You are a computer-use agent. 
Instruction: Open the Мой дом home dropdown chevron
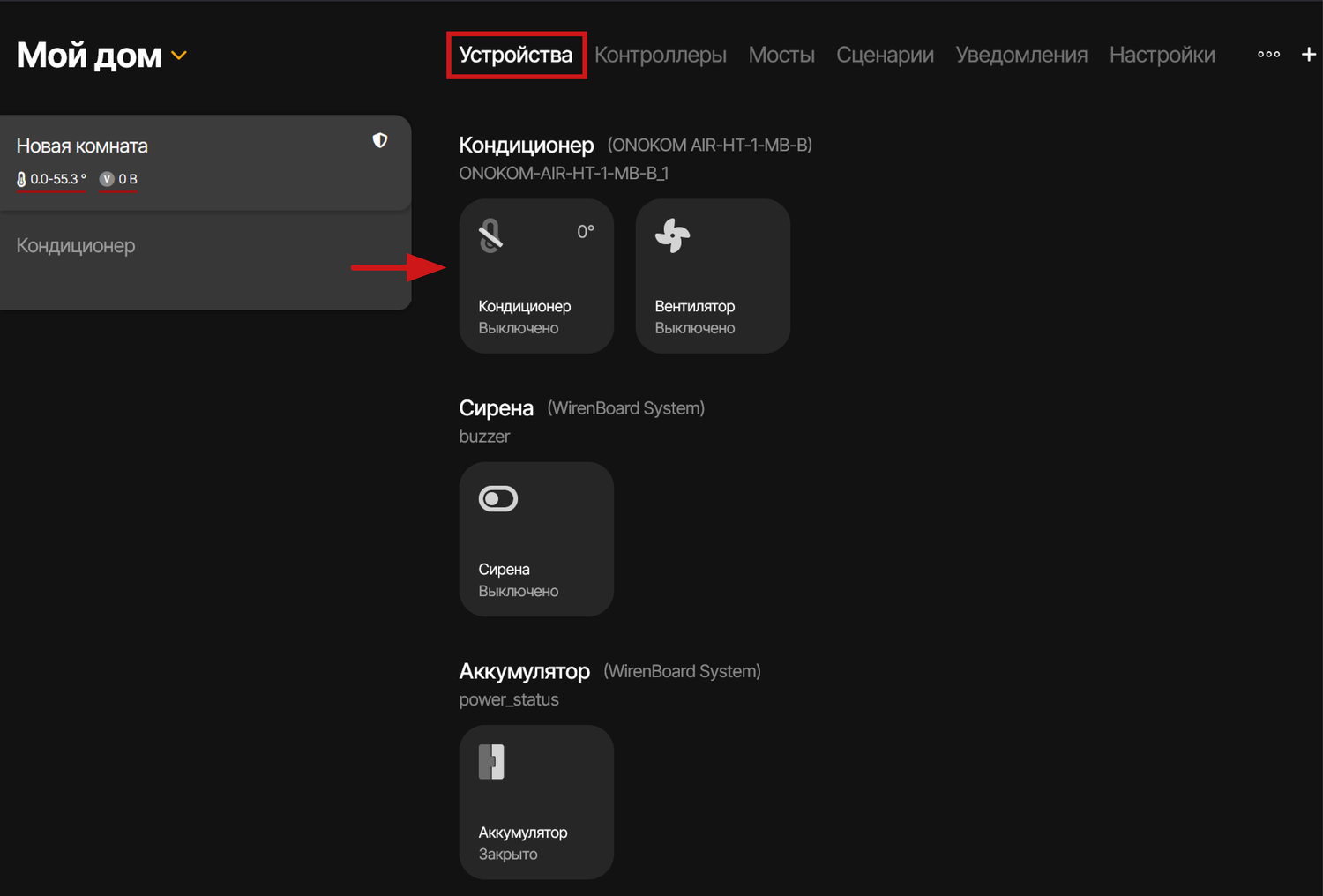coord(179,56)
